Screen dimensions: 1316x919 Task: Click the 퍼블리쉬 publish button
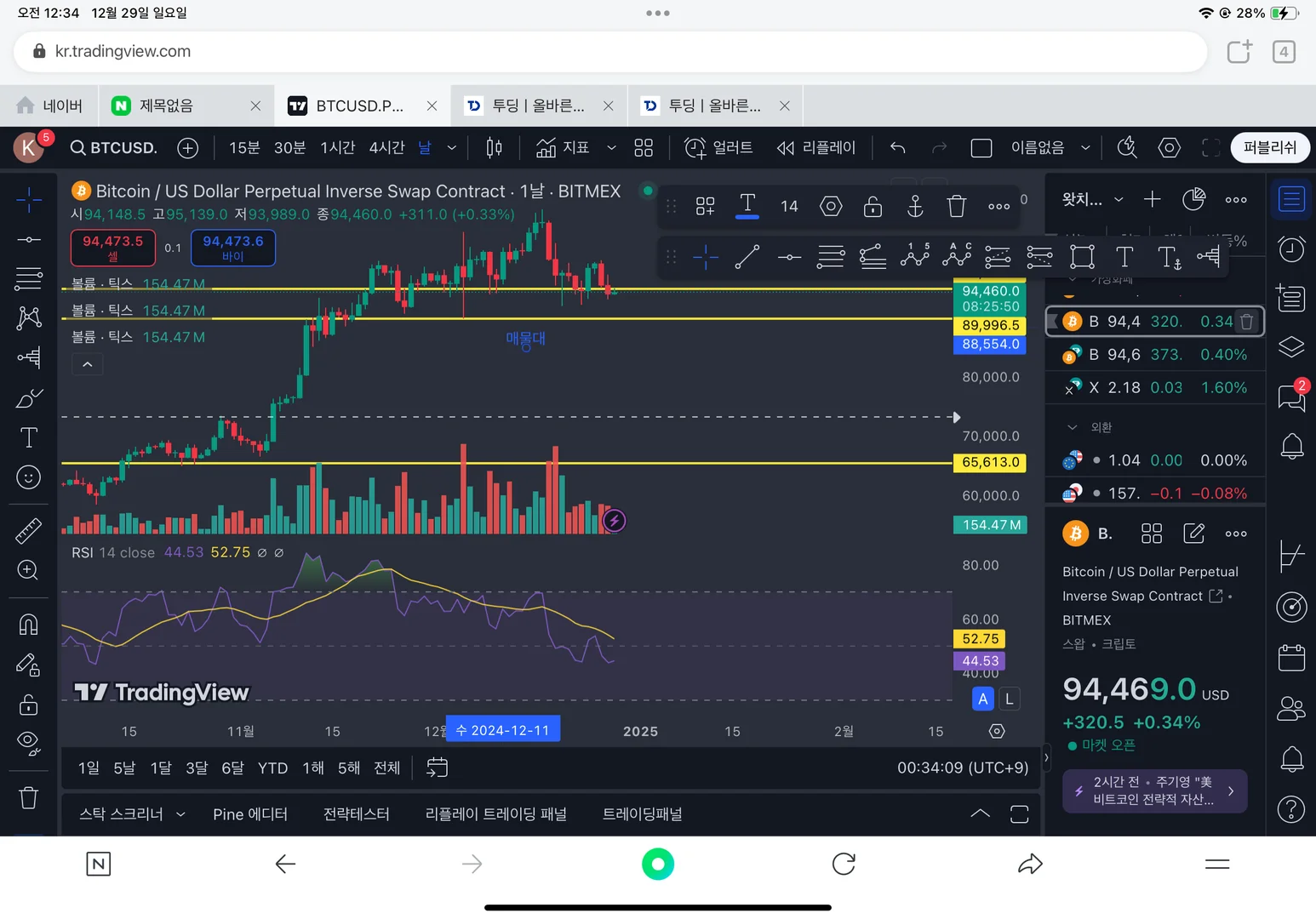(x=1270, y=148)
